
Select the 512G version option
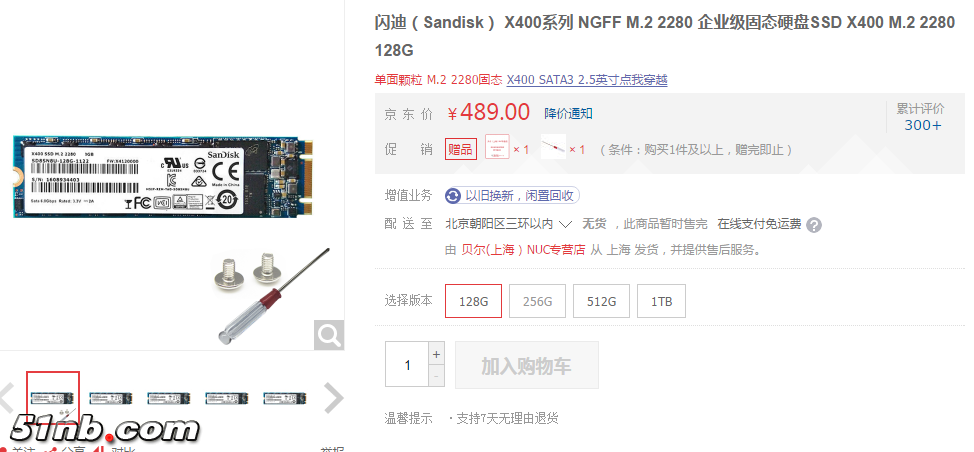point(601,301)
